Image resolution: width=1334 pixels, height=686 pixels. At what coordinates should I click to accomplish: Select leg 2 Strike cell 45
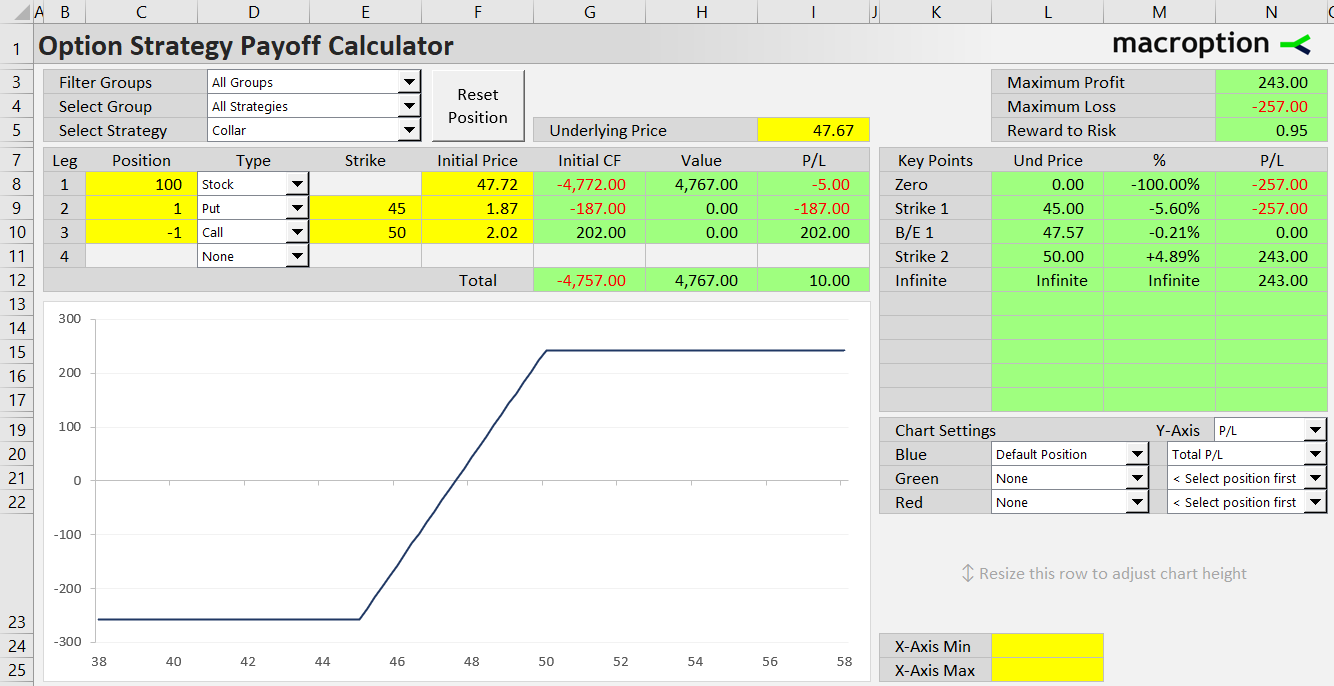pyautogui.click(x=365, y=208)
